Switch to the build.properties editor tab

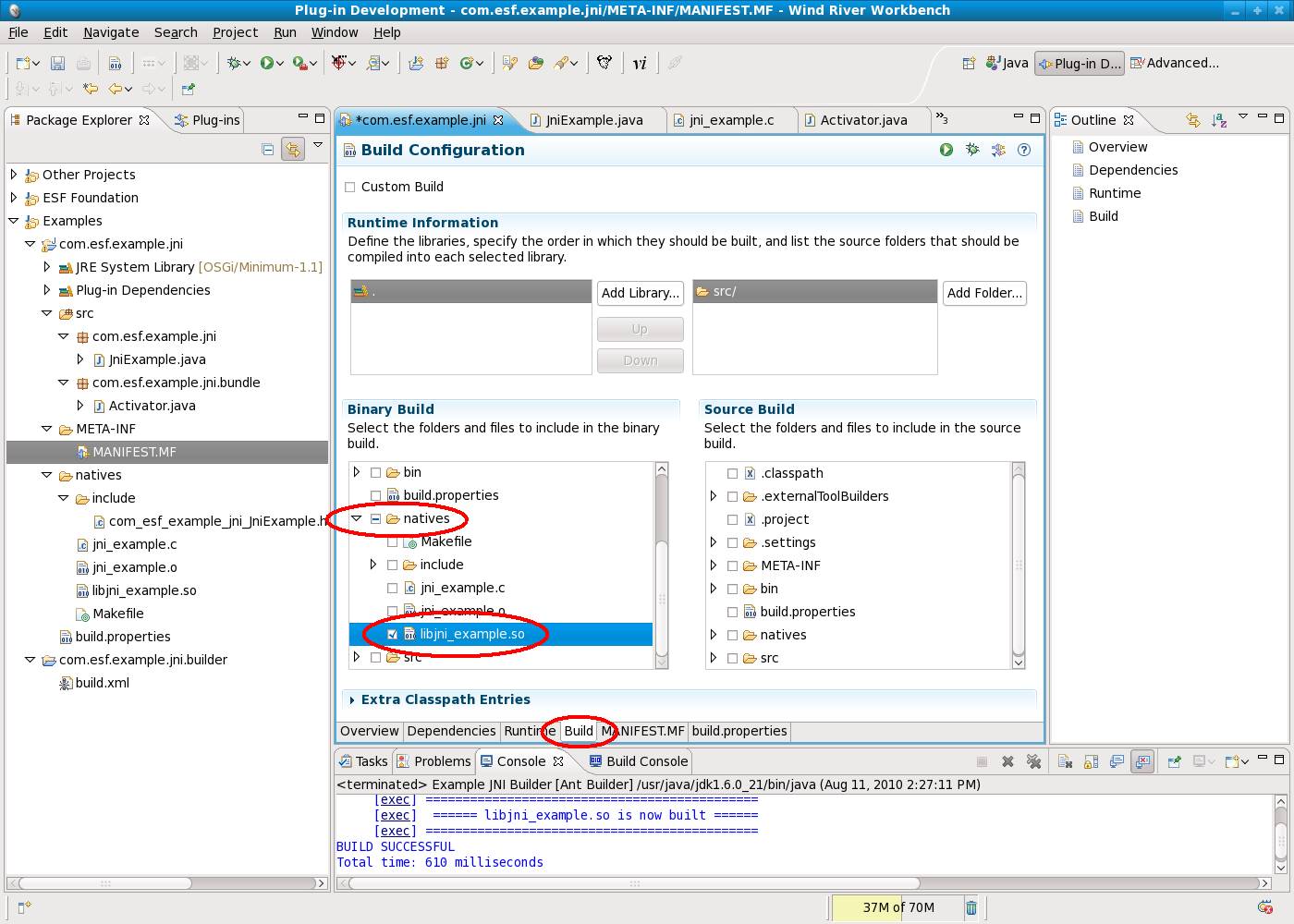point(739,731)
